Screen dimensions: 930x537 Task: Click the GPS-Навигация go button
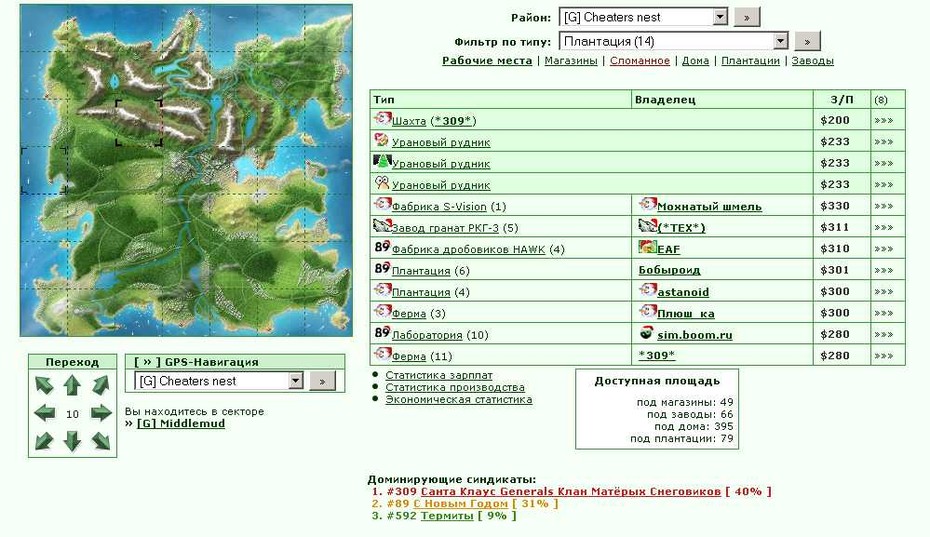point(323,381)
